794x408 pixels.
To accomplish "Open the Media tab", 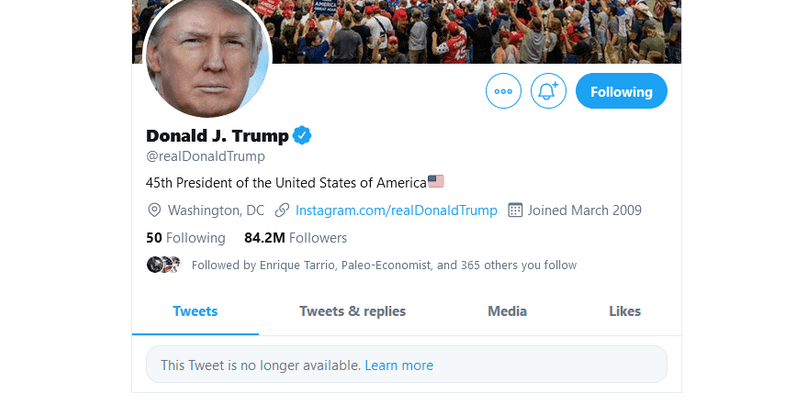I will [x=507, y=311].
